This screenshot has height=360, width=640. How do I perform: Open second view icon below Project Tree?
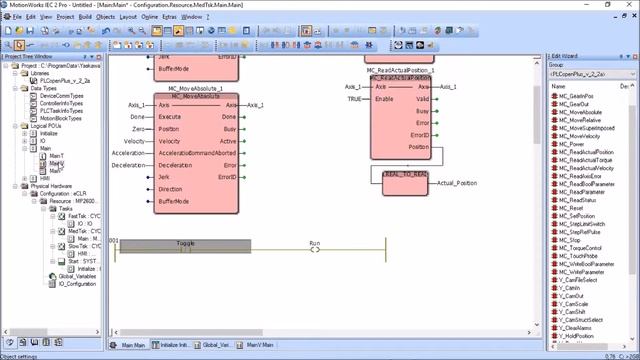coord(22,342)
